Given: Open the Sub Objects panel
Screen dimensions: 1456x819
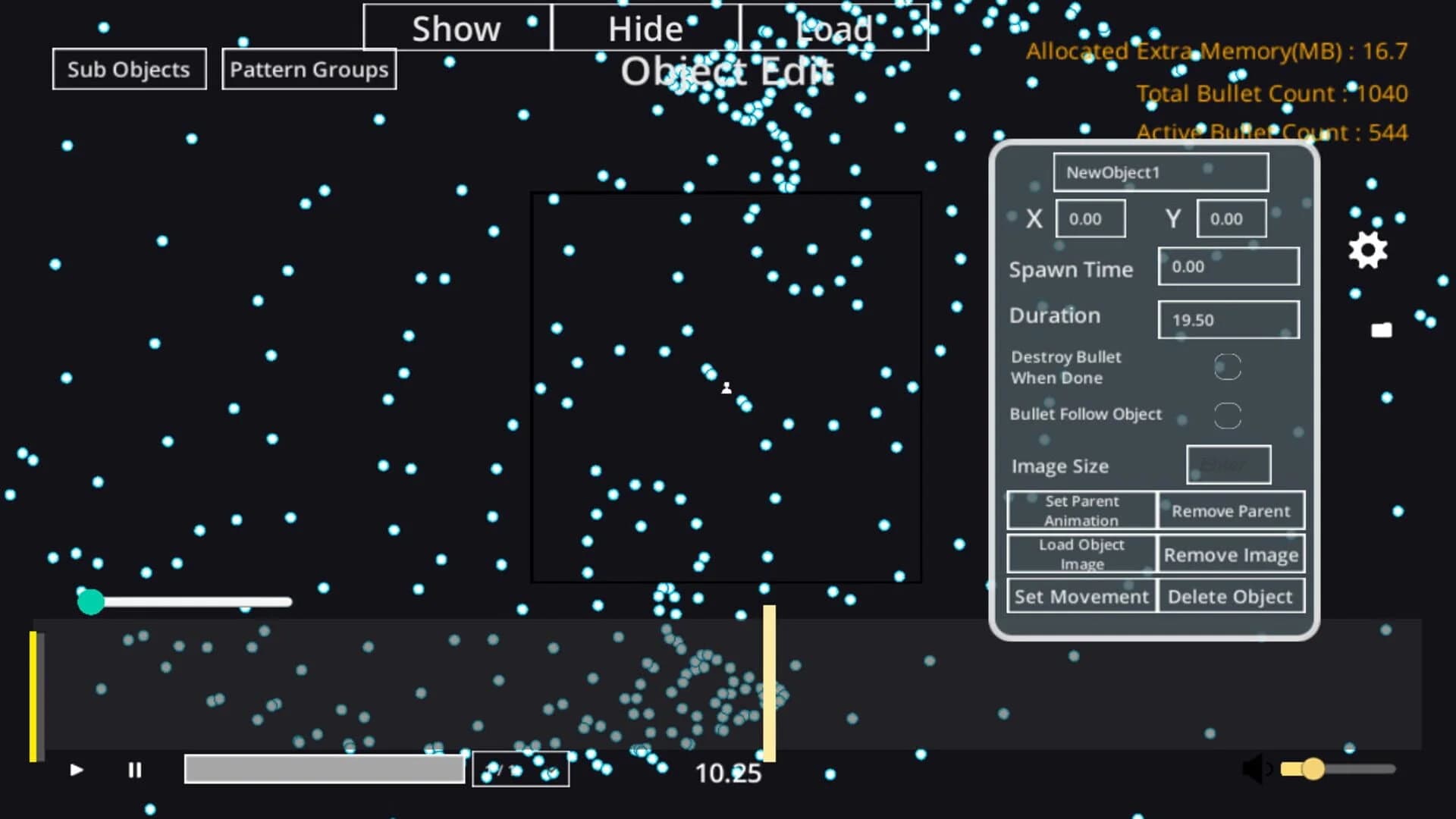Looking at the screenshot, I should (x=128, y=68).
